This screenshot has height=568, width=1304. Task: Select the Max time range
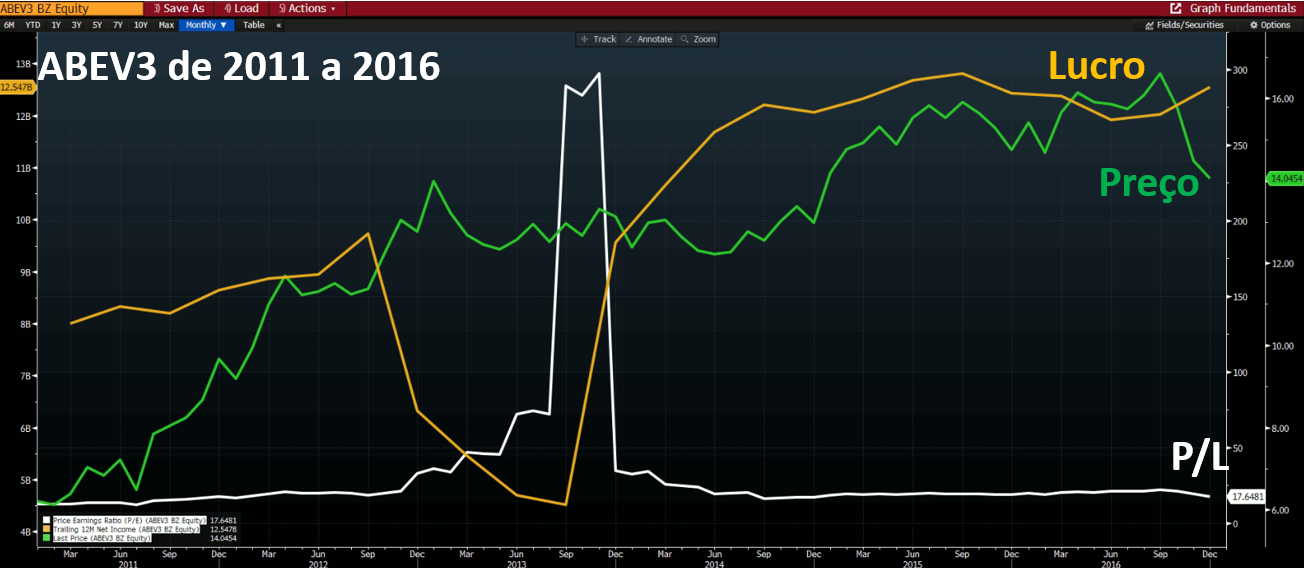tap(166, 24)
